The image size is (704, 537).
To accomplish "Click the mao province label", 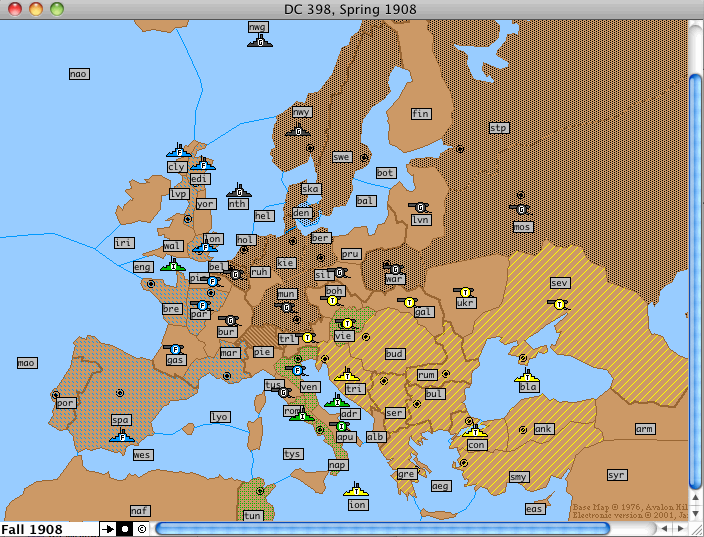I will pyautogui.click(x=27, y=363).
